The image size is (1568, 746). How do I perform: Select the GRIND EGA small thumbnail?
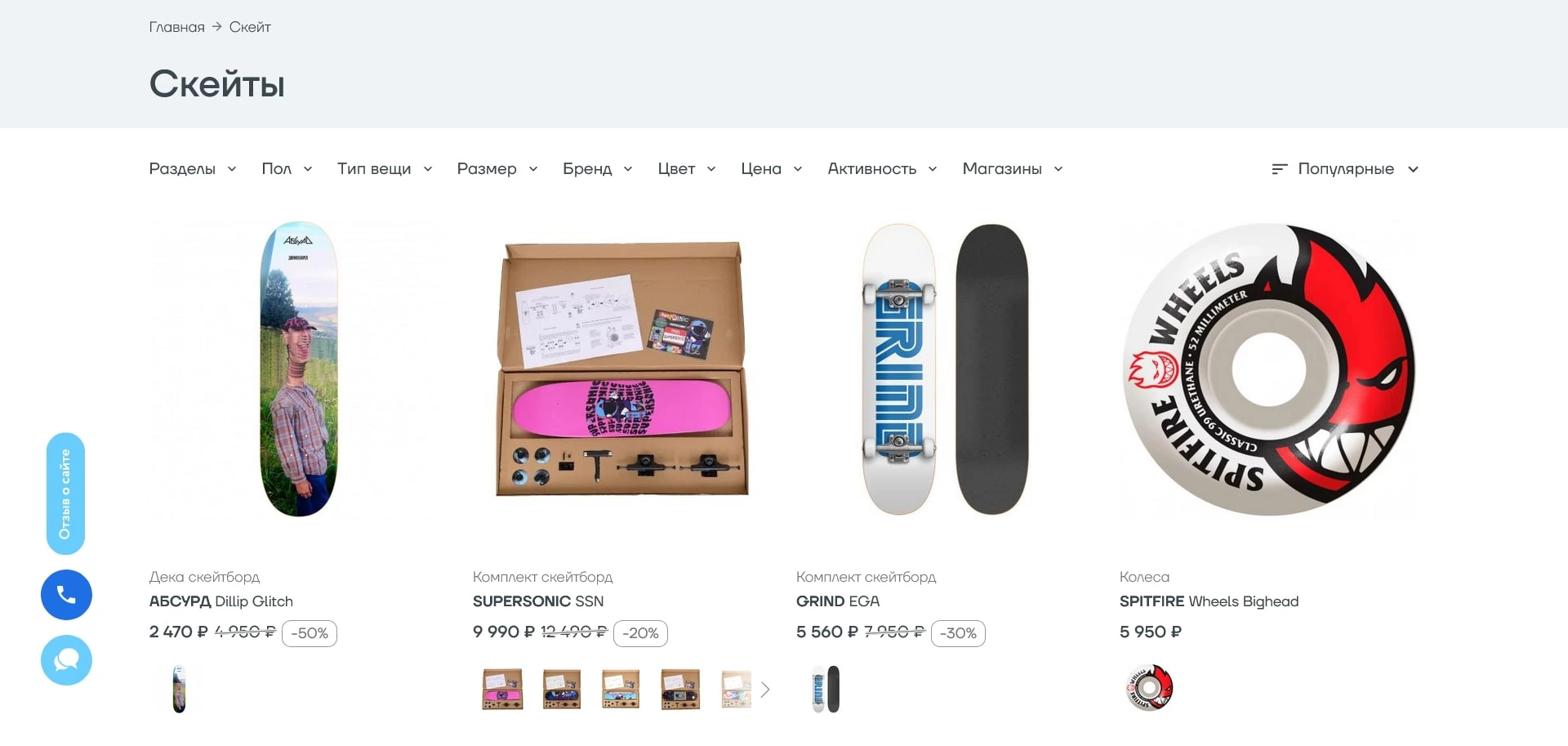[826, 690]
